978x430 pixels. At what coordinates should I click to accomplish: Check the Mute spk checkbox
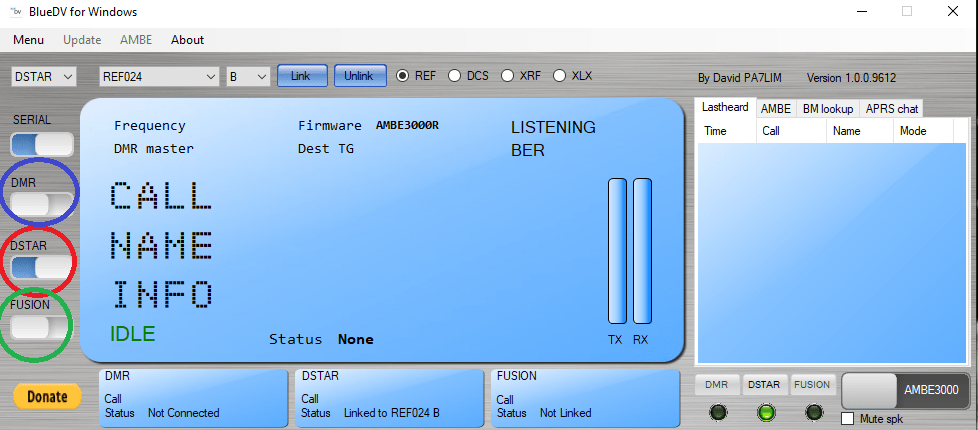848,418
